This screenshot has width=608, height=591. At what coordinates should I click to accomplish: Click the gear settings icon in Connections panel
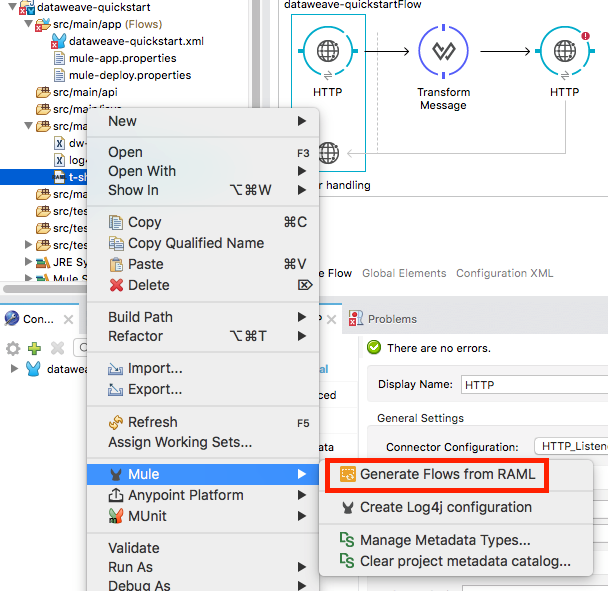tap(13, 348)
